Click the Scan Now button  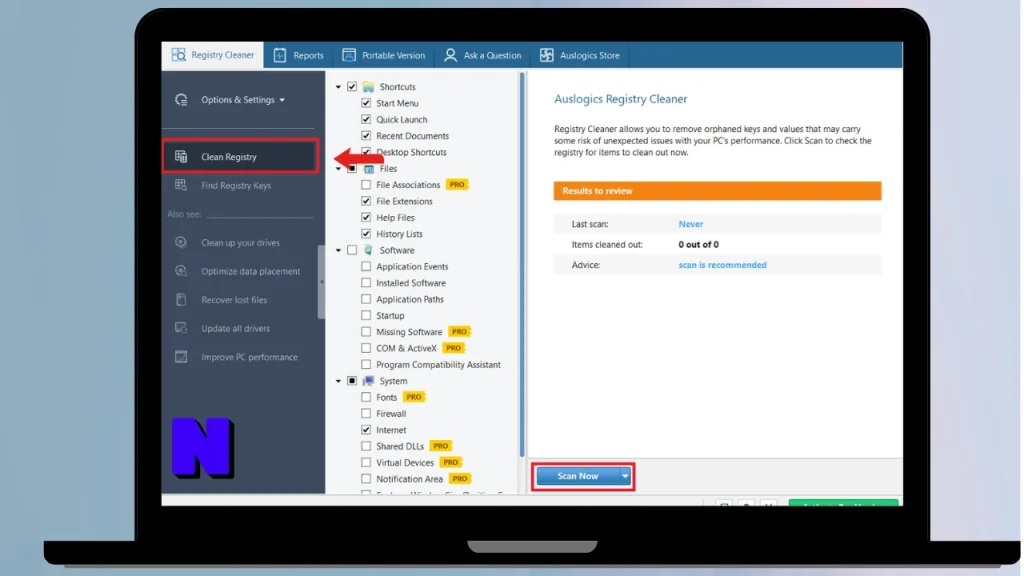(578, 476)
